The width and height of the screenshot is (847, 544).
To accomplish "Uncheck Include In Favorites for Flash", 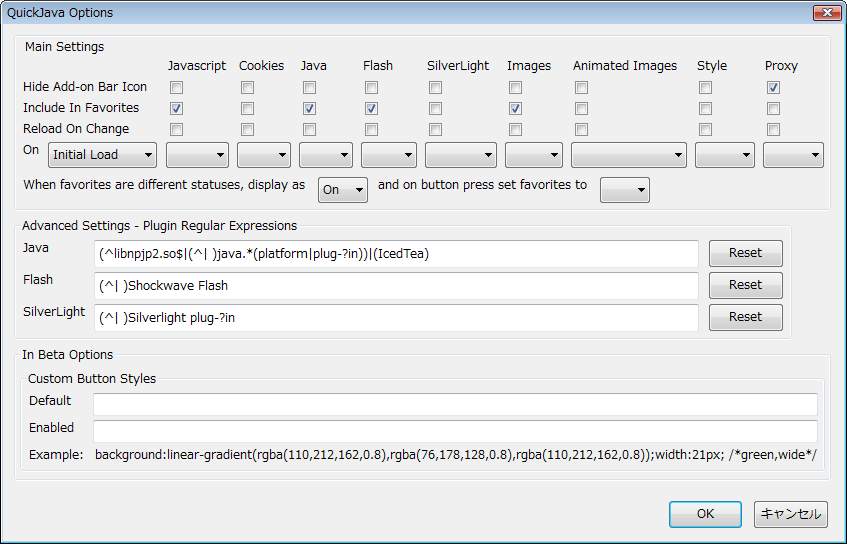I will click(371, 109).
